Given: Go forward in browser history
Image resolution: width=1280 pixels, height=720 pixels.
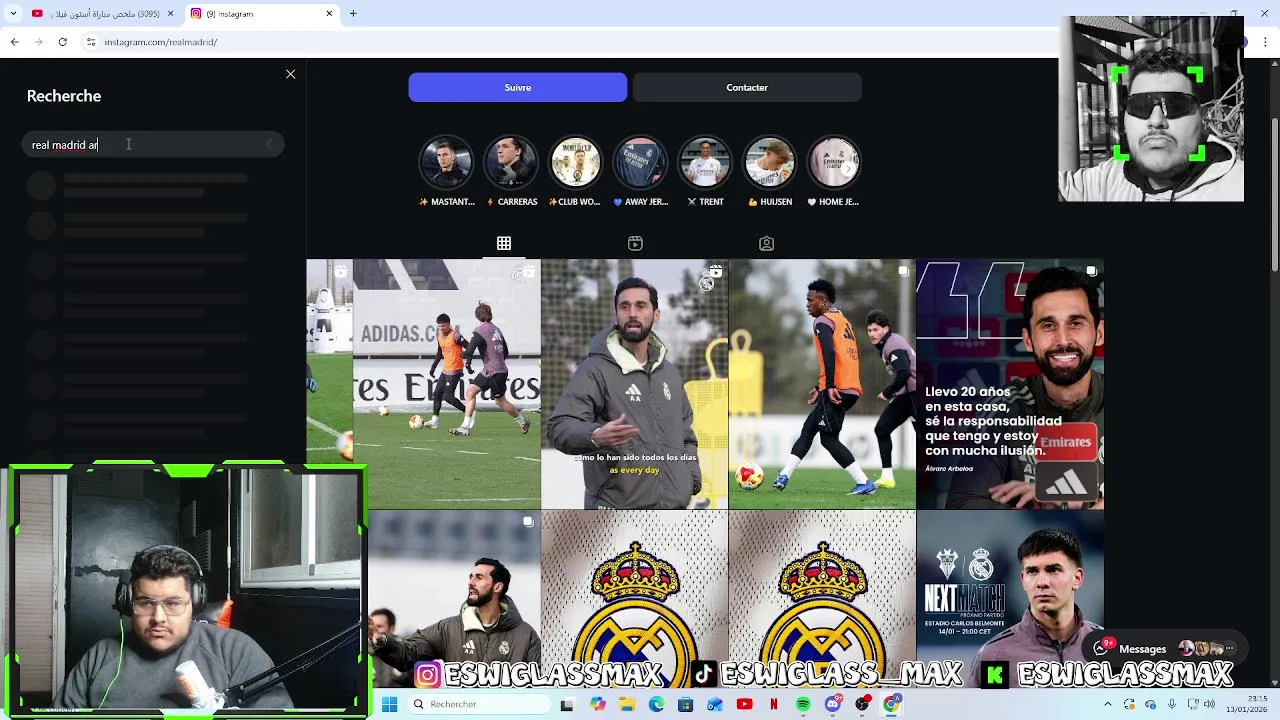Looking at the screenshot, I should [38, 42].
